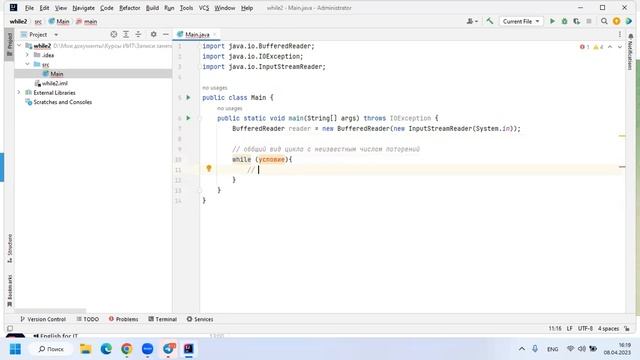
Task: Open the Run menu
Action: [169, 8]
